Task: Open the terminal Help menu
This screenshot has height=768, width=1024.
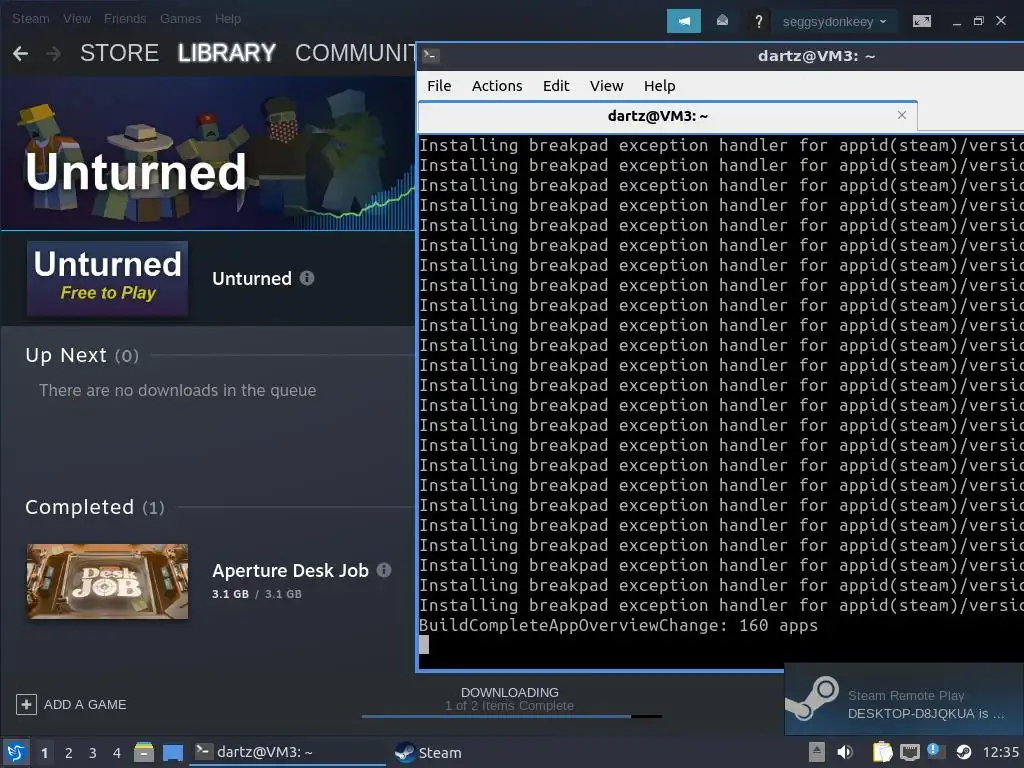Action: [660, 86]
